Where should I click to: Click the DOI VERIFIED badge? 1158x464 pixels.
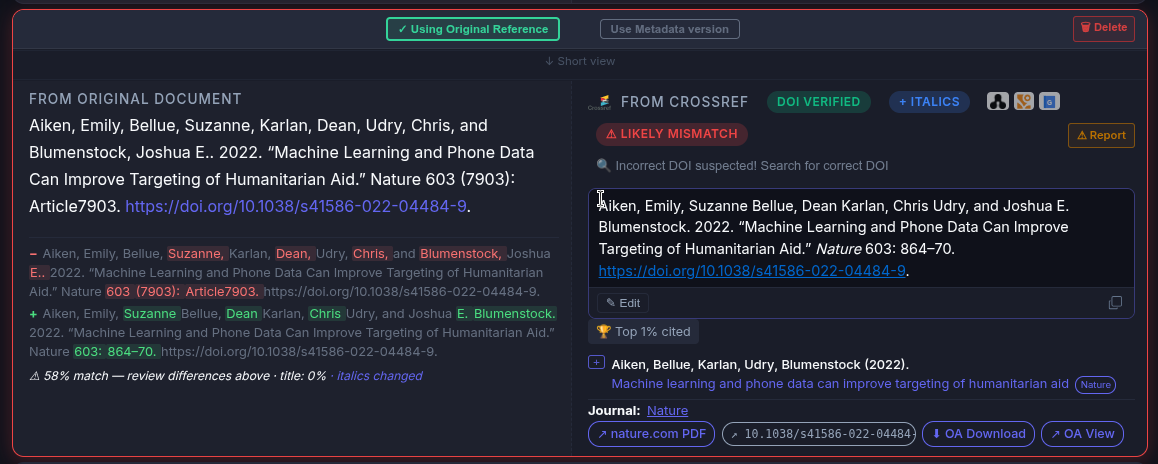click(819, 102)
